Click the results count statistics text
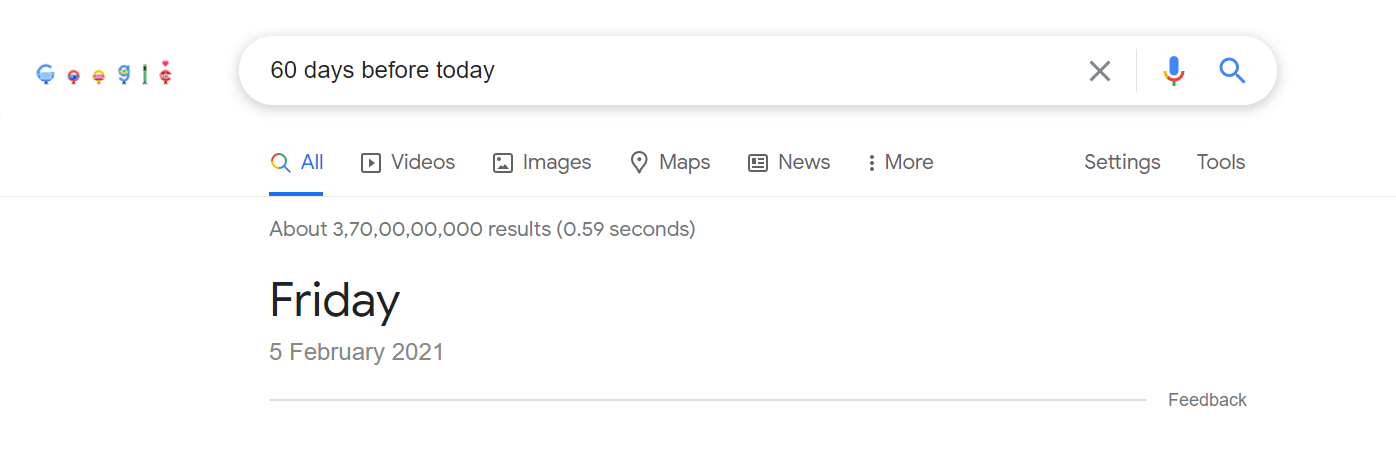Viewport: 1396px width, 463px height. [x=482, y=229]
